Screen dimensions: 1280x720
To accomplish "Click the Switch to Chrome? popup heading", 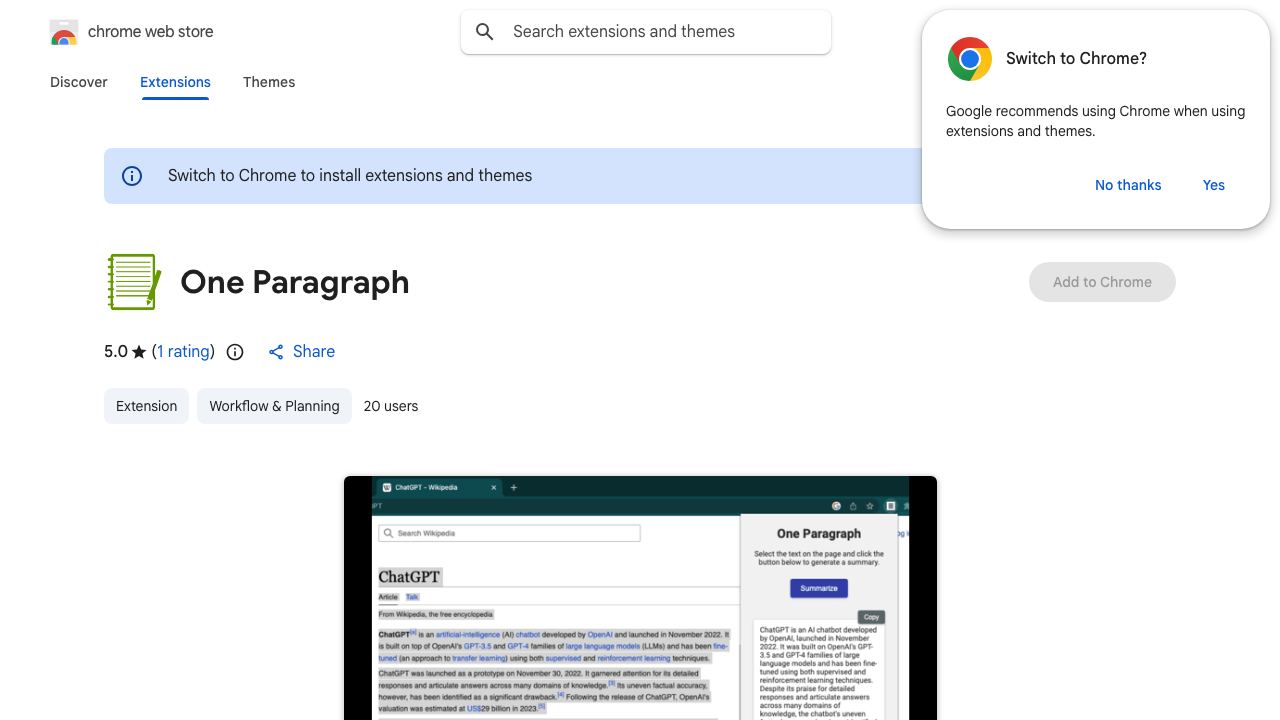I will (1076, 59).
